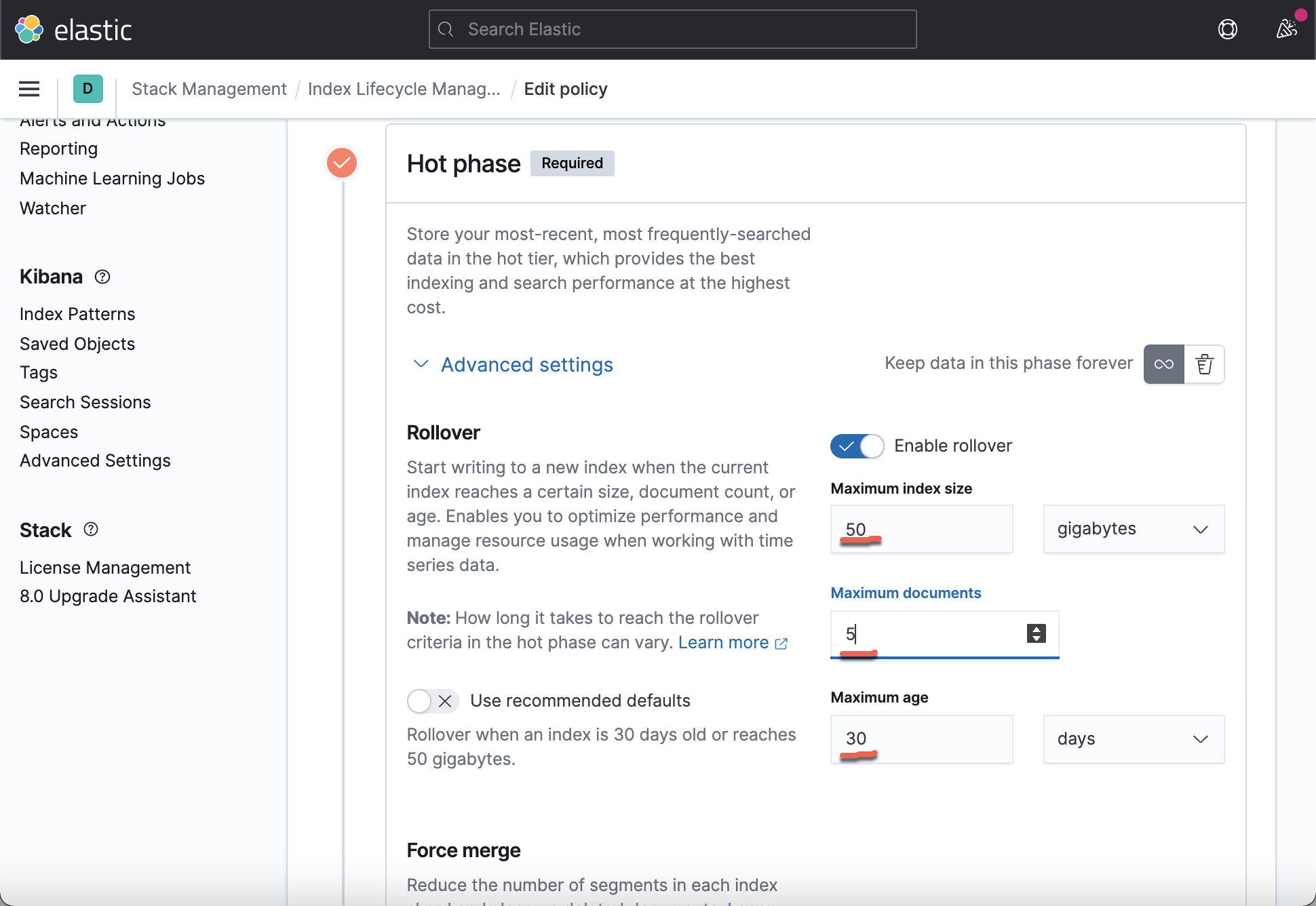Disable the Enable rollover toggle
Image resolution: width=1316 pixels, height=906 pixels.
tap(857, 446)
